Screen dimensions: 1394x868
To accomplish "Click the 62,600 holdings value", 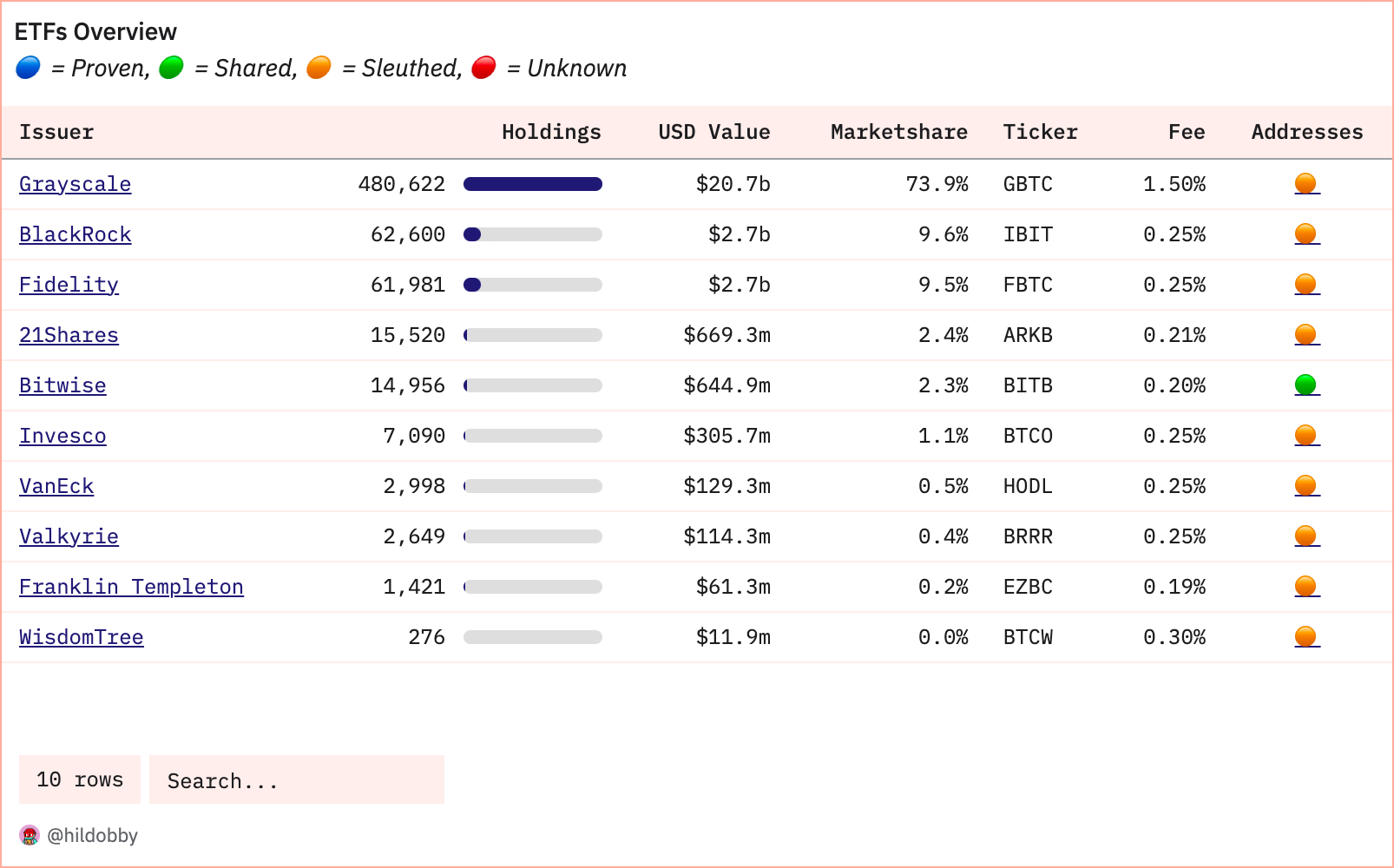I will (x=408, y=234).
